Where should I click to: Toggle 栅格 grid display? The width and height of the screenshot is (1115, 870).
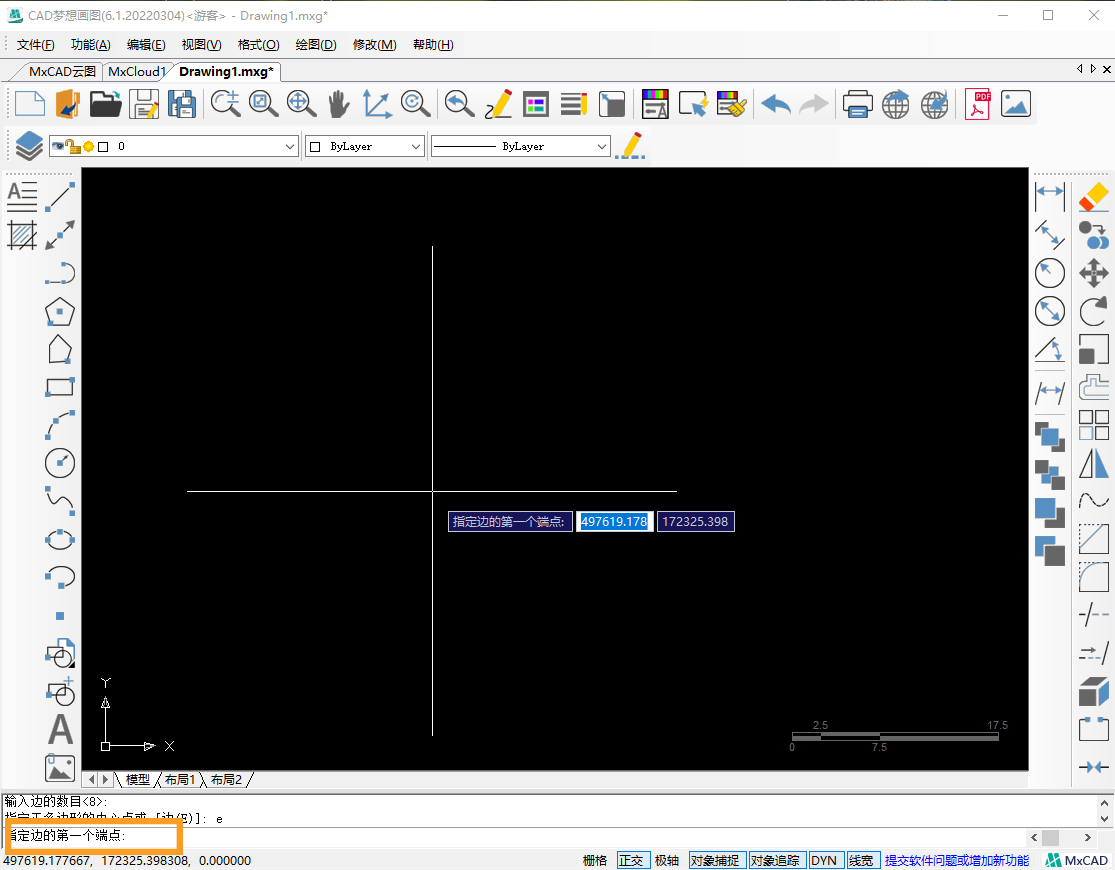pyautogui.click(x=595, y=860)
